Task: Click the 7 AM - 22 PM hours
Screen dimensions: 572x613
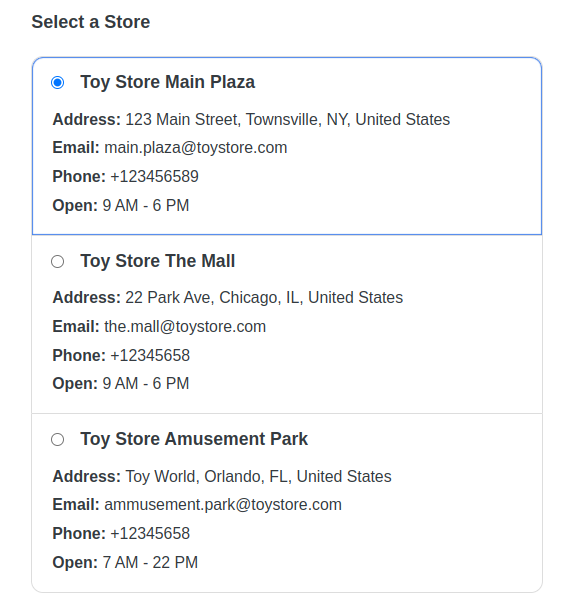Action: click(150, 563)
